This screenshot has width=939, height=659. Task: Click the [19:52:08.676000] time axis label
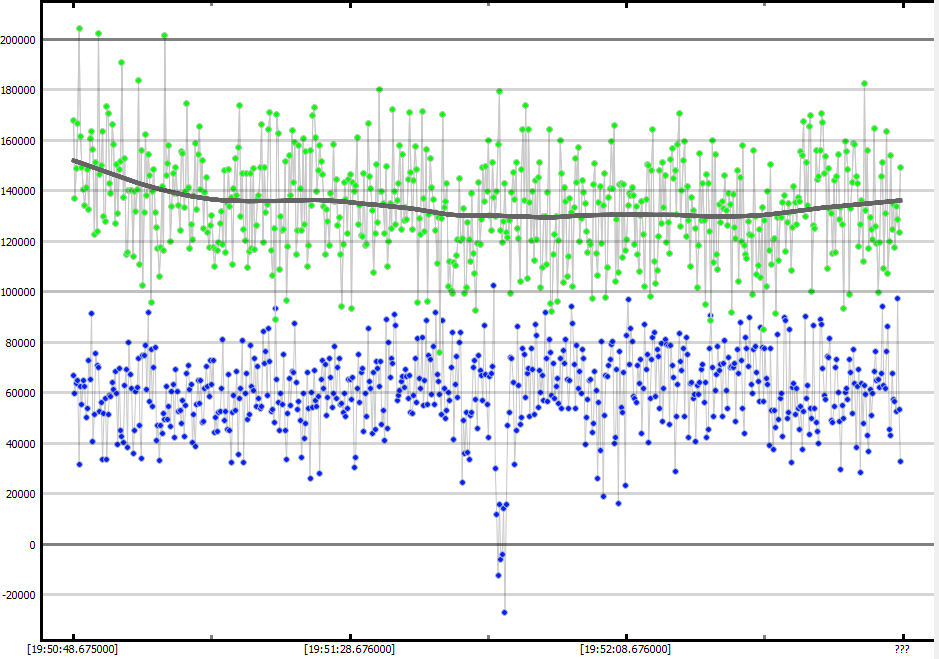[x=625, y=649]
